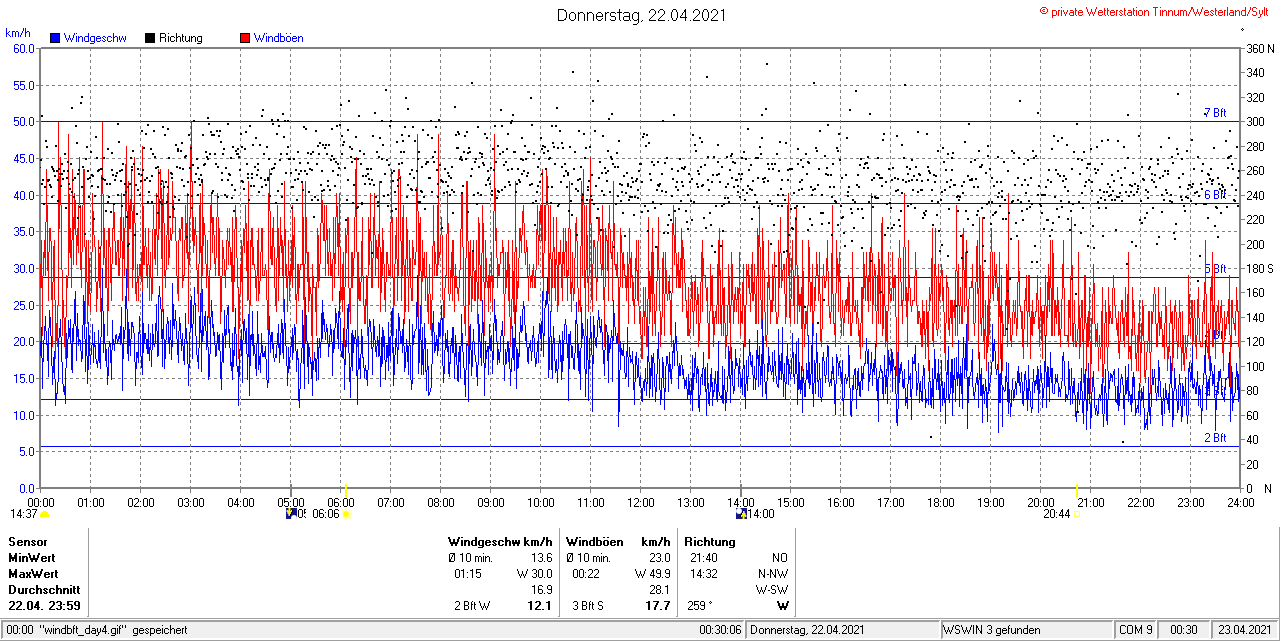Click the km/h axis unit label
Viewport: 1280px width, 641px height.
point(18,33)
